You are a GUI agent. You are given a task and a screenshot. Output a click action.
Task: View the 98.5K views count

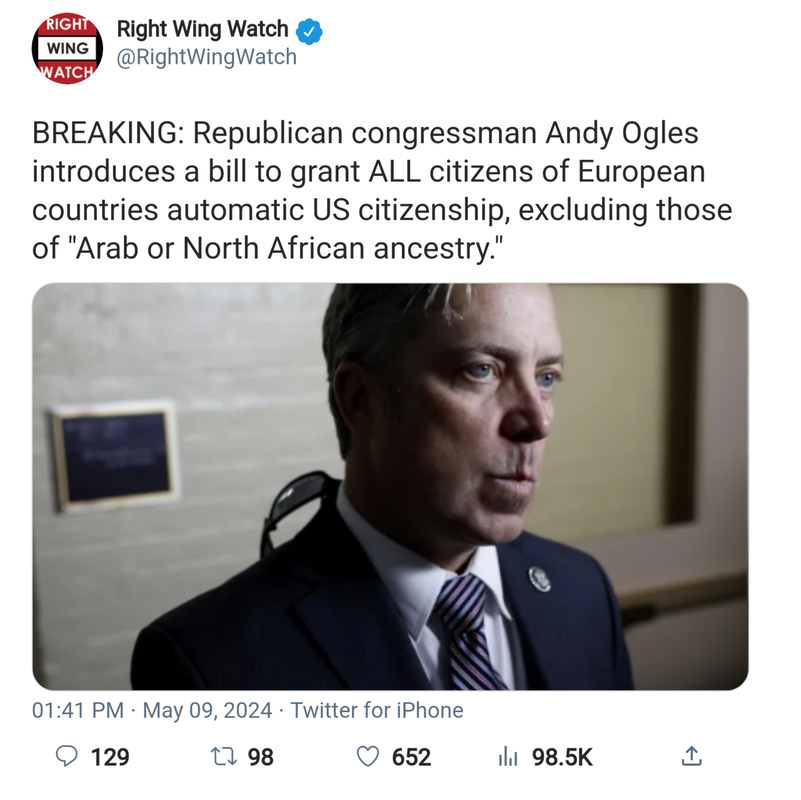(562, 757)
